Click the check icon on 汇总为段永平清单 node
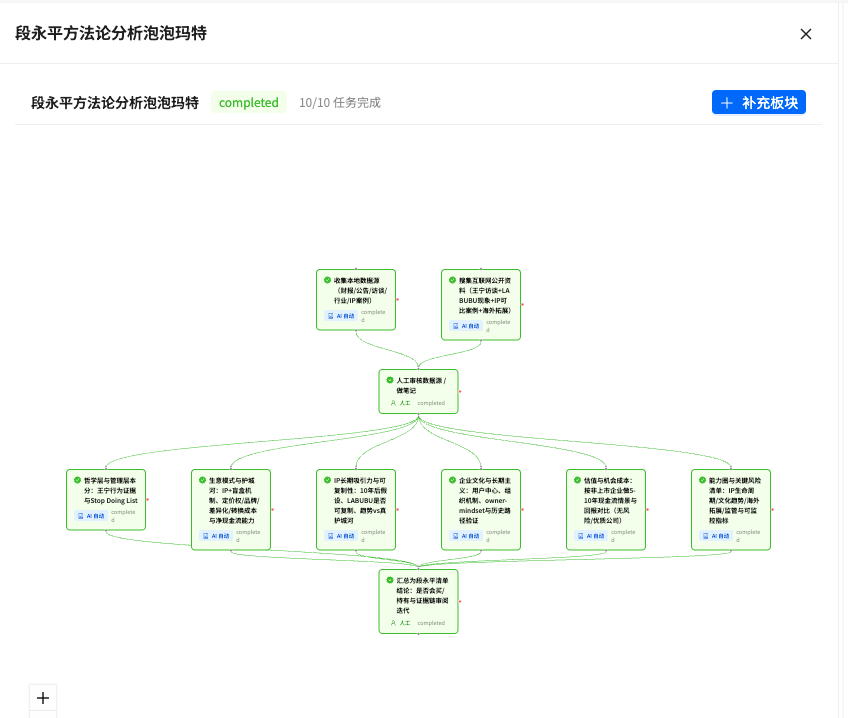The width and height of the screenshot is (848, 718). (x=390, y=580)
